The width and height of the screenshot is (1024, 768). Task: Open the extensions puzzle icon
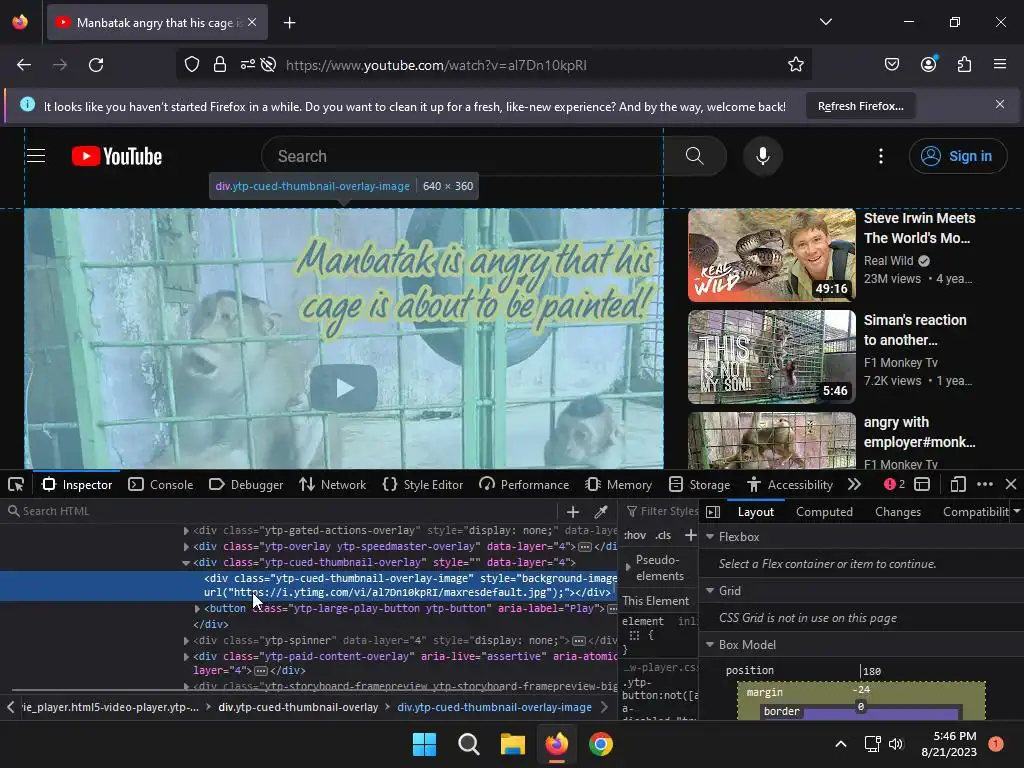964,64
